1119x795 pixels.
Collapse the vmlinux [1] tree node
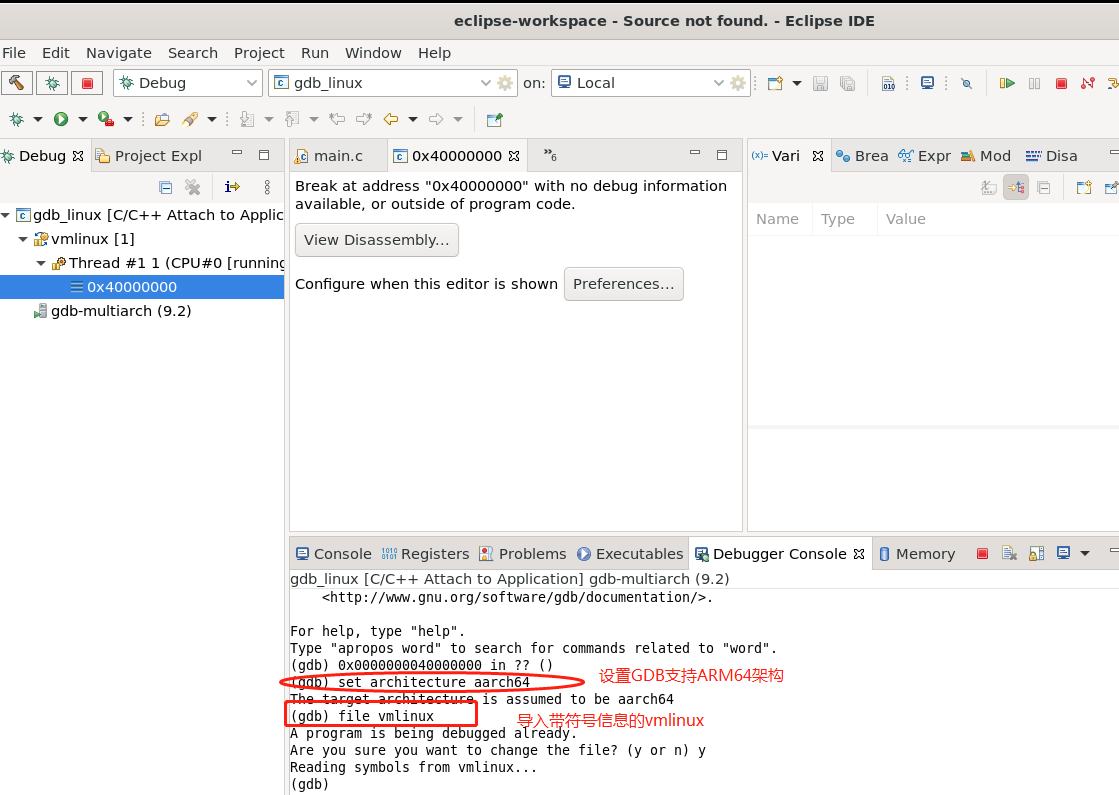click(24, 239)
